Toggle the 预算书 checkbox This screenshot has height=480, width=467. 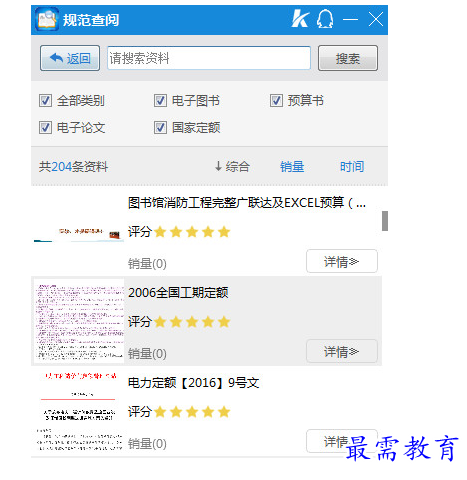[x=276, y=100]
